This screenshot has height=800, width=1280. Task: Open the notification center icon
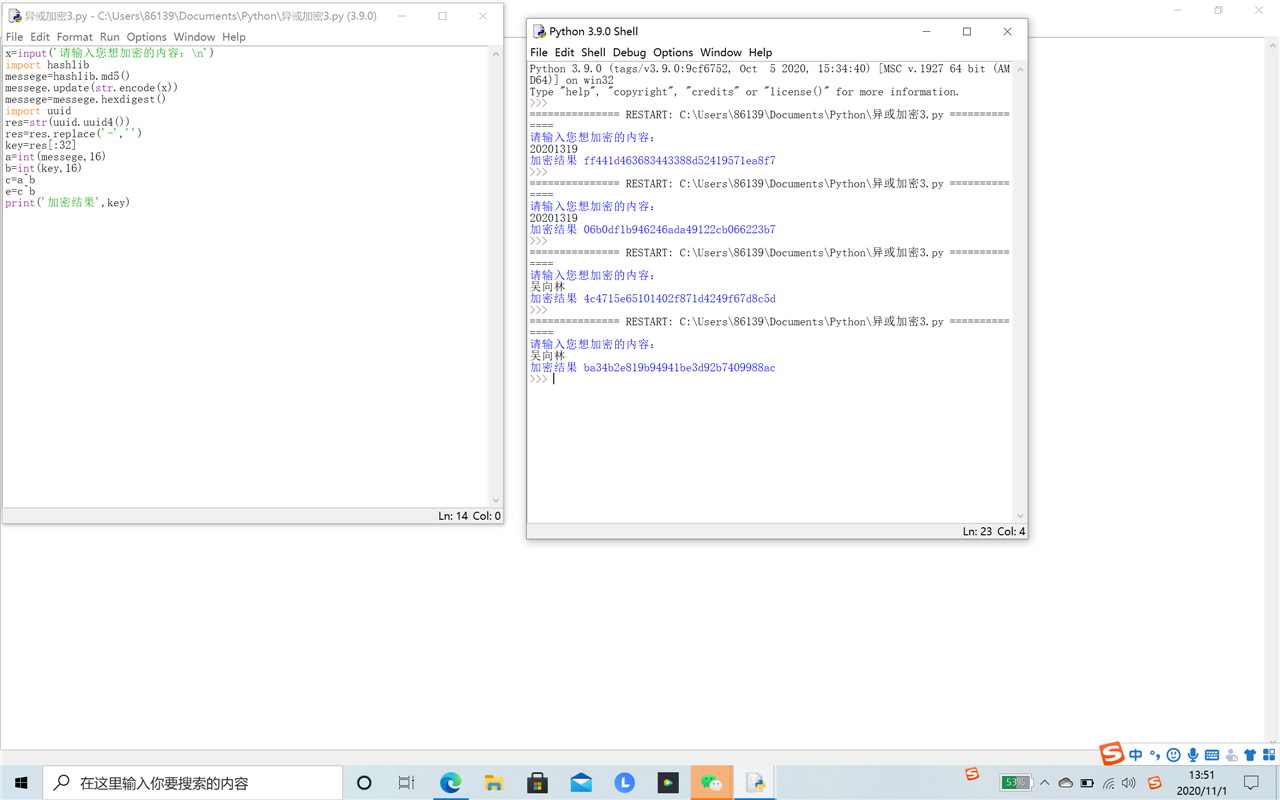click(1252, 783)
